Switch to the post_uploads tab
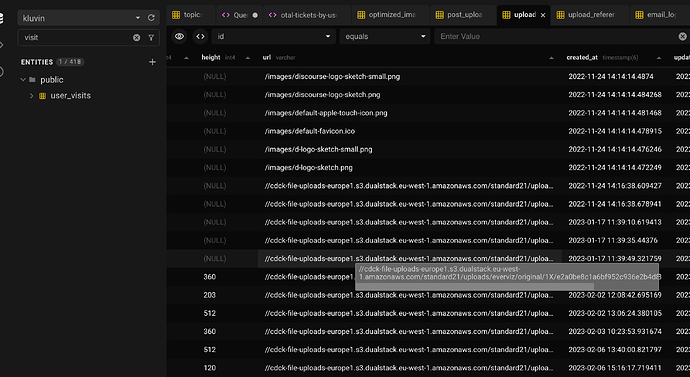 point(463,15)
